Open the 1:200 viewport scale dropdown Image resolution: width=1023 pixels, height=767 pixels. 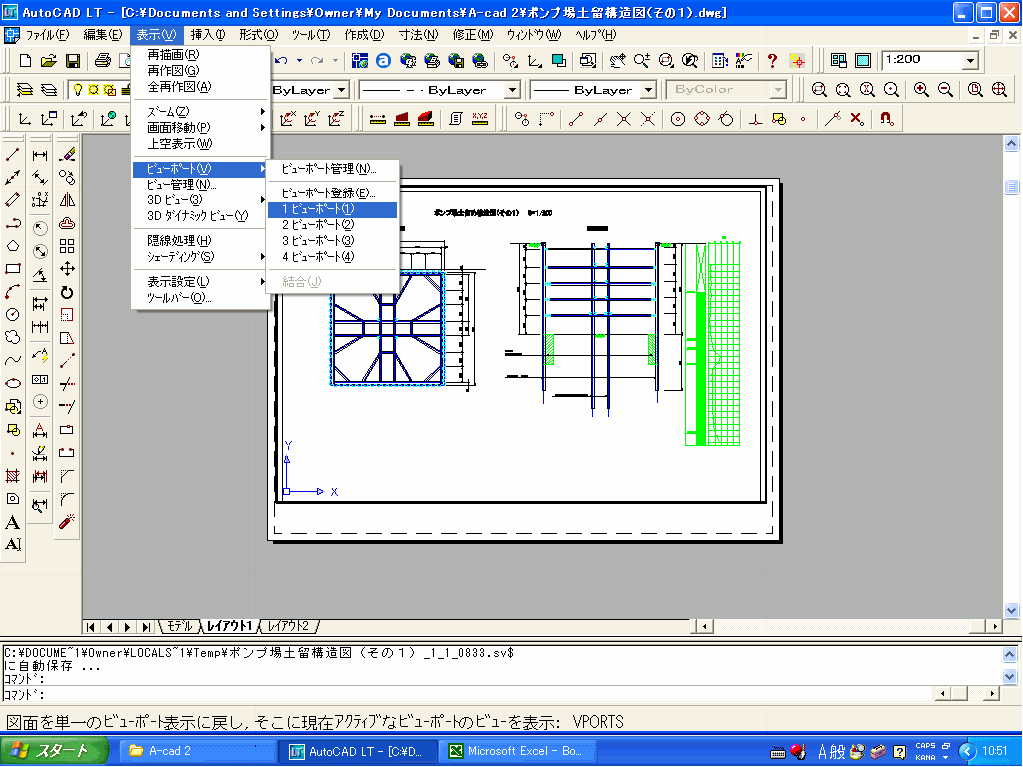click(x=971, y=61)
